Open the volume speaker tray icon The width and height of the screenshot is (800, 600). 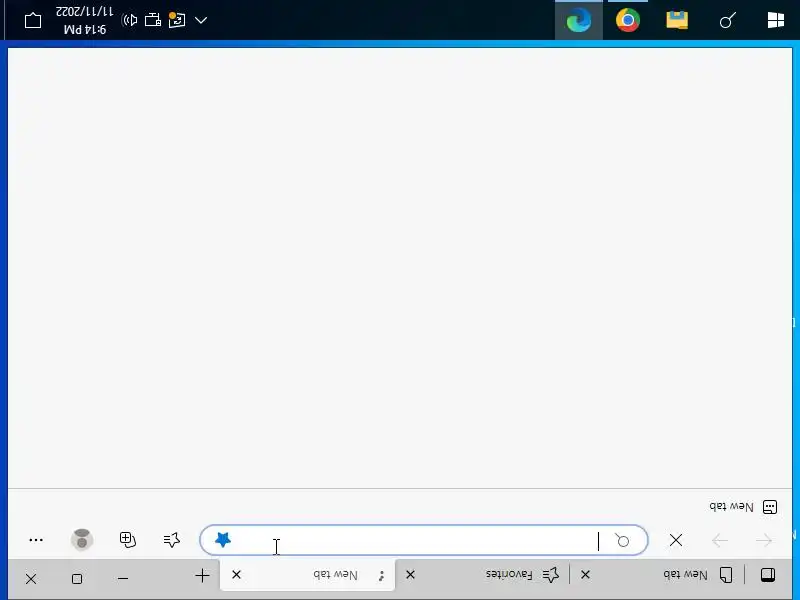129,20
